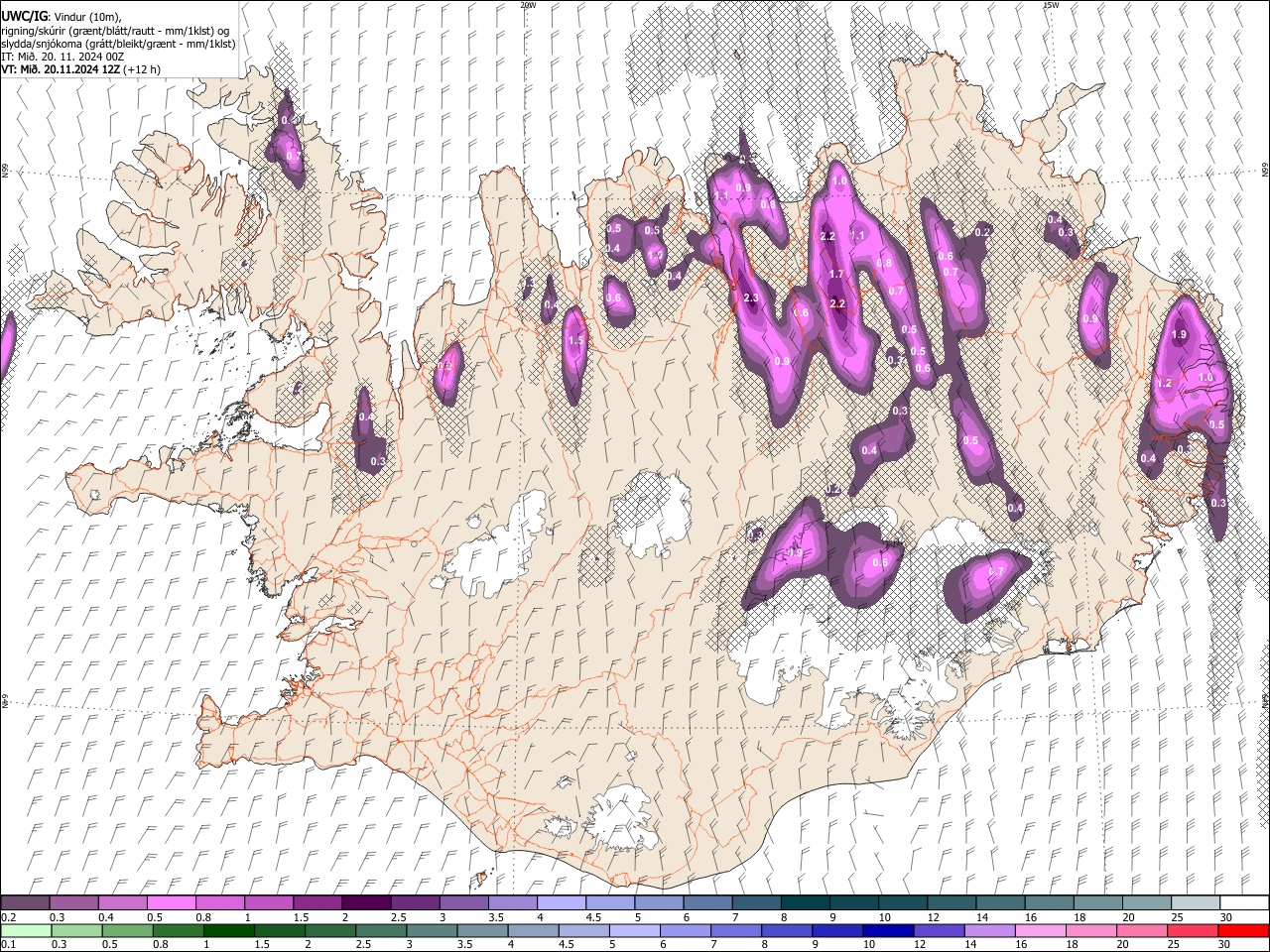The height and width of the screenshot is (952, 1270).
Task: Pick the bright pink swatch between 0.5 and 0.8, top scale
Action: click(171, 903)
